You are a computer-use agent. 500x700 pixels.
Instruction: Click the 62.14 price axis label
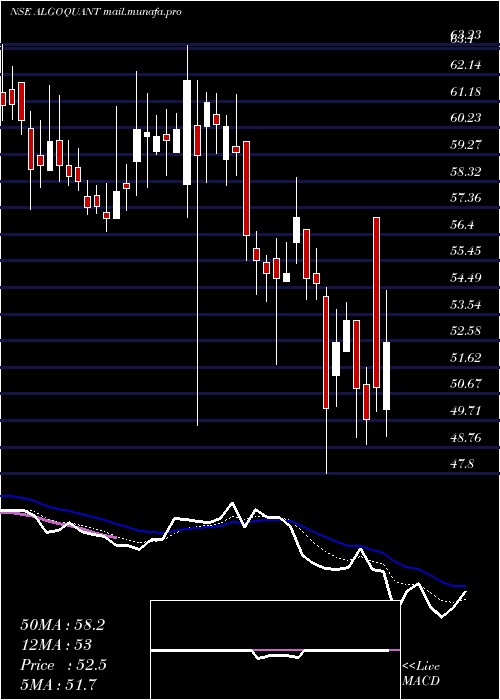466,65
